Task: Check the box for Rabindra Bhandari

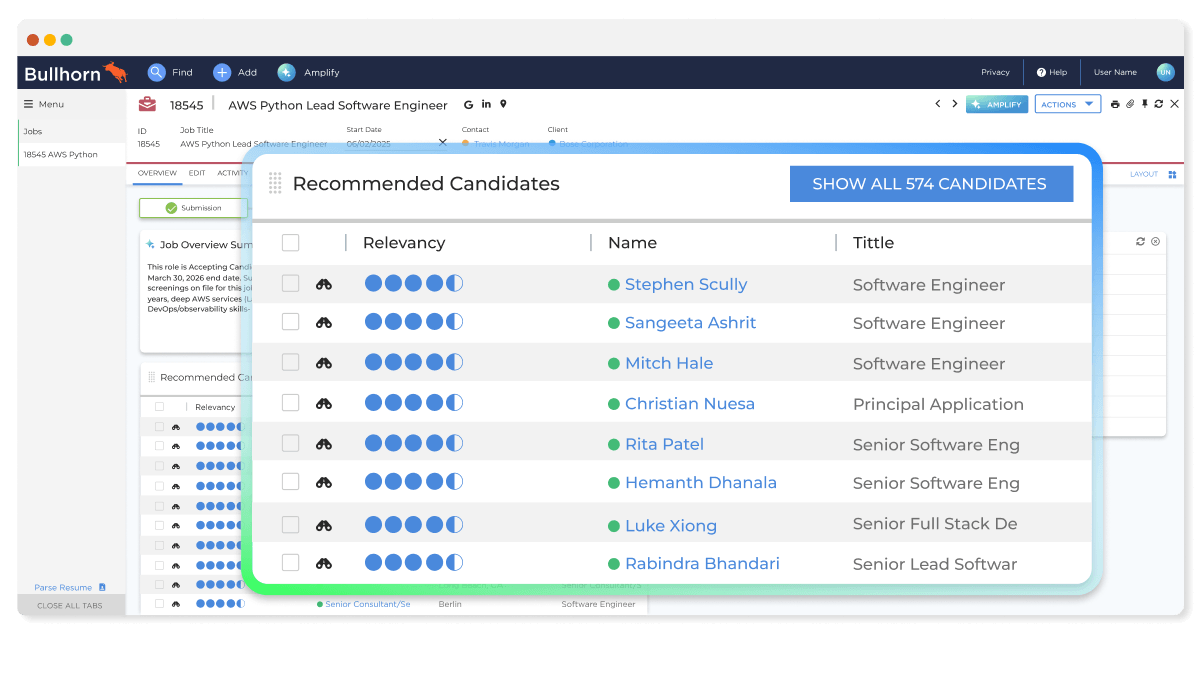Action: click(x=290, y=563)
